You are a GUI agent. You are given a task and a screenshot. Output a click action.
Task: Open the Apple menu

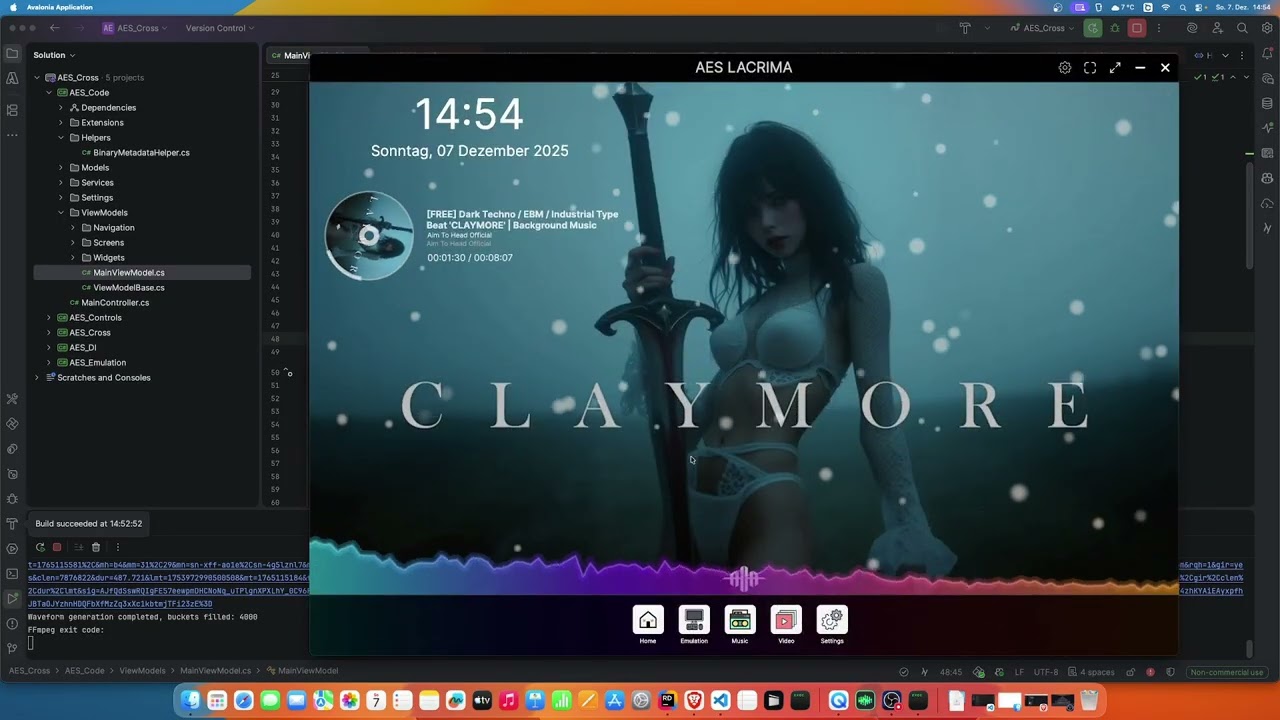coord(13,7)
